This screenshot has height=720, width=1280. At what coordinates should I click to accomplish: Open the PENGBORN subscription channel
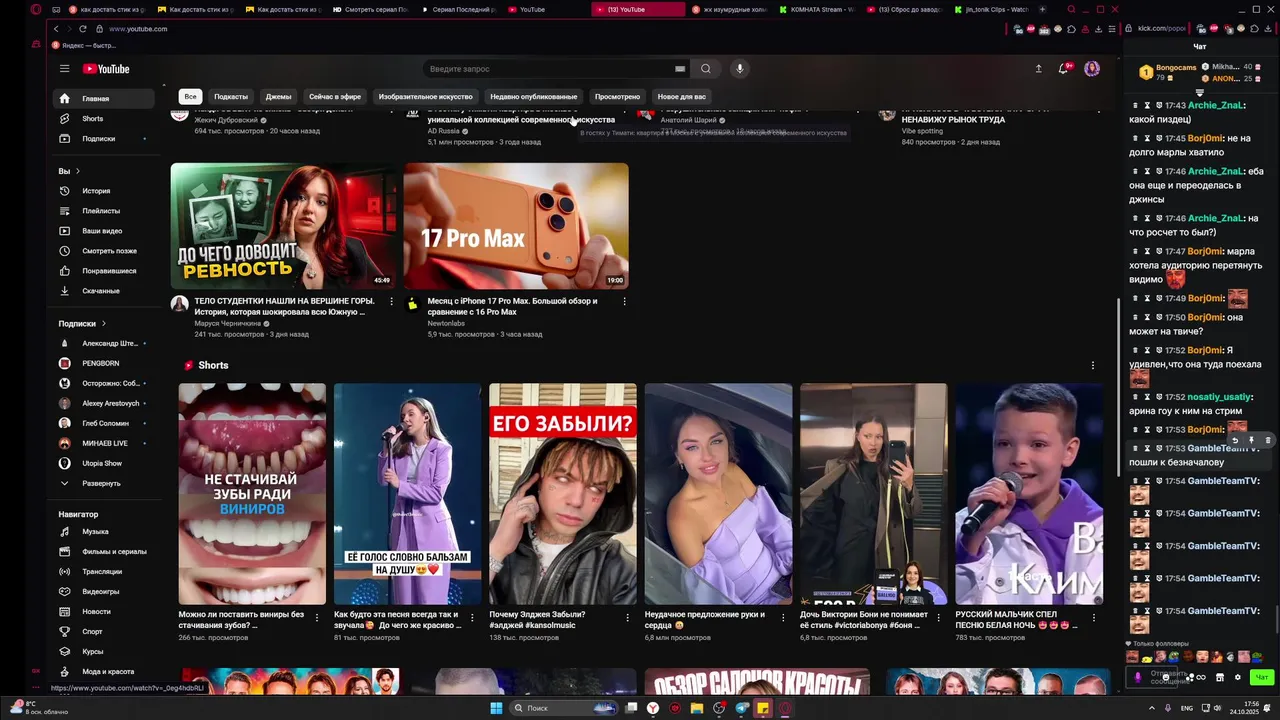coord(104,363)
